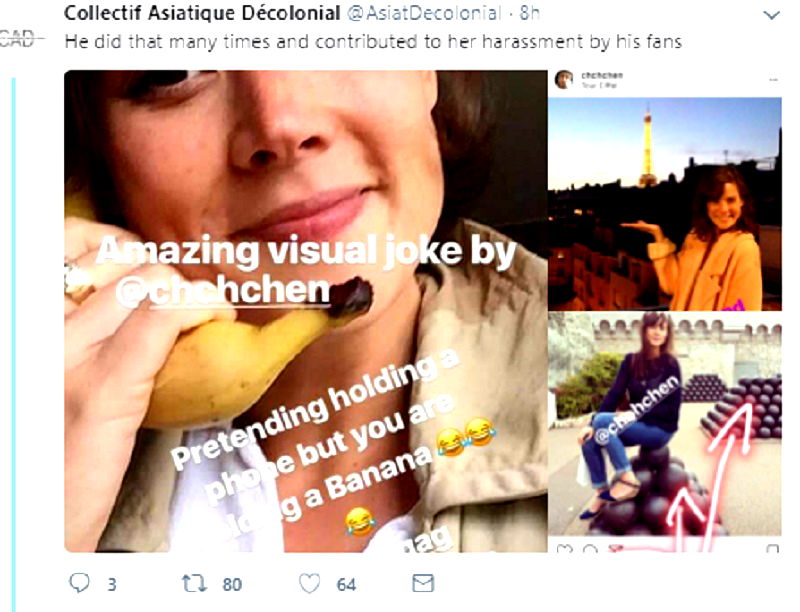Click the embedded post three-dot menu

click(773, 80)
